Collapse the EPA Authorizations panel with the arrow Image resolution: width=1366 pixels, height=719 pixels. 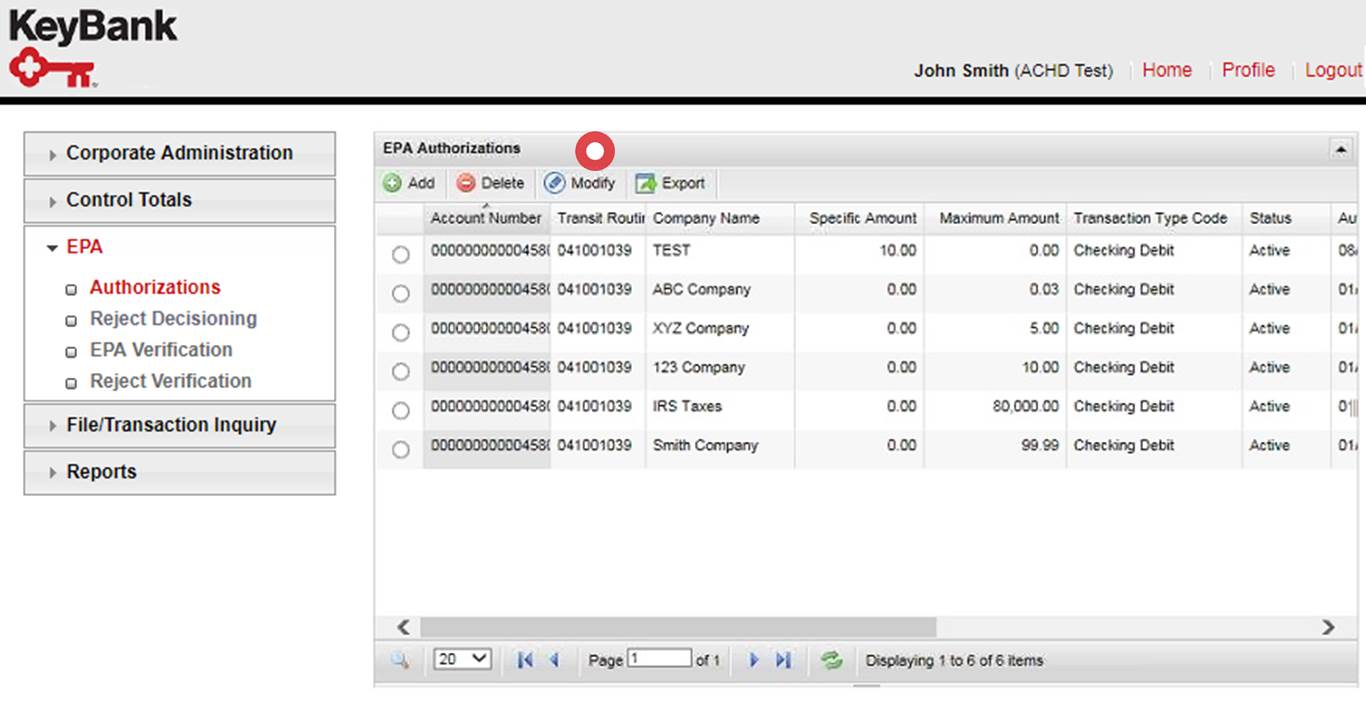point(1339,147)
